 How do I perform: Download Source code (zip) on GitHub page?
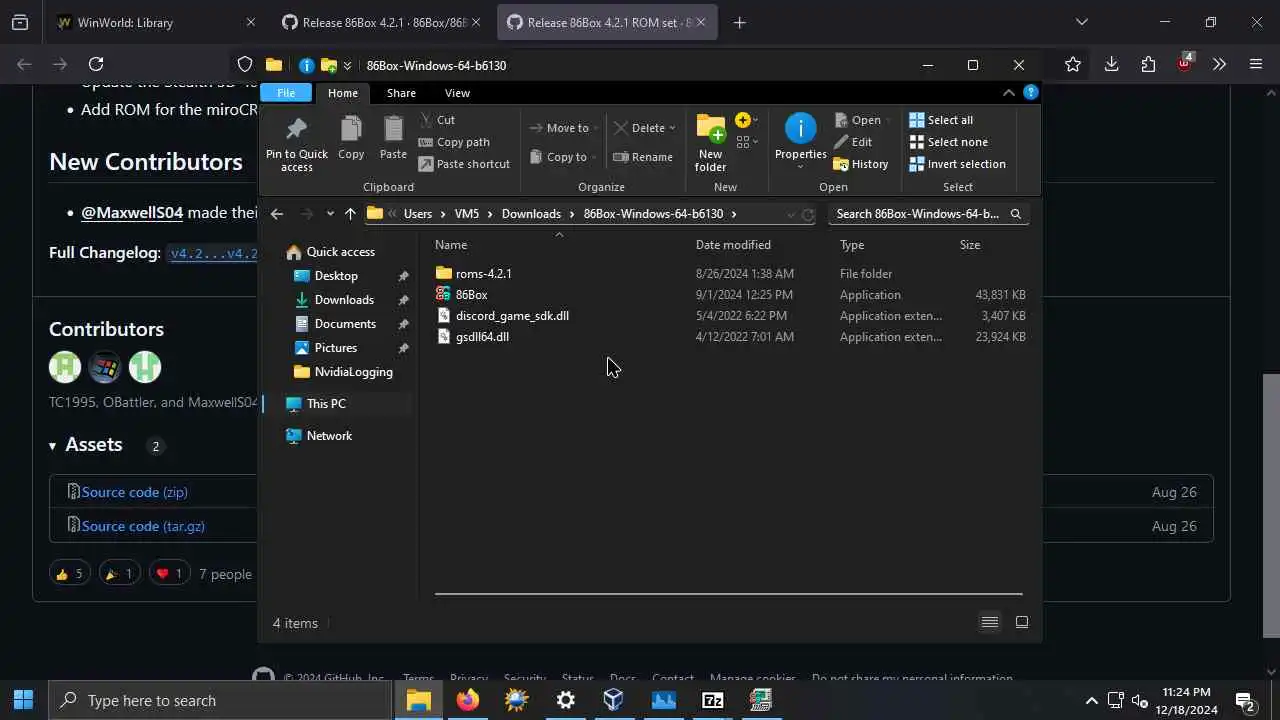[135, 492]
